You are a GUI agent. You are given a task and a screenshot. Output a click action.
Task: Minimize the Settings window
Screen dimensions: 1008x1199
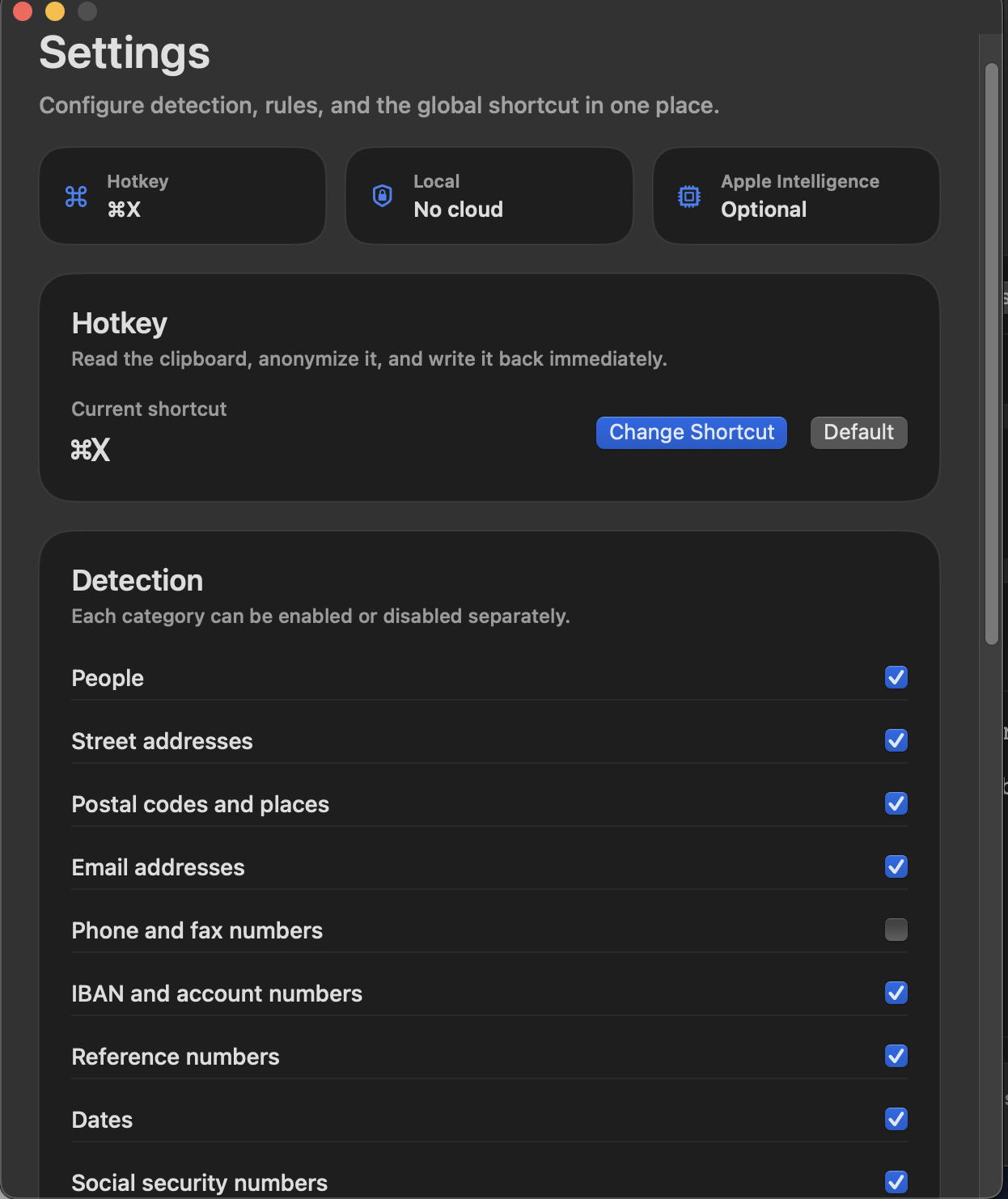point(55,11)
